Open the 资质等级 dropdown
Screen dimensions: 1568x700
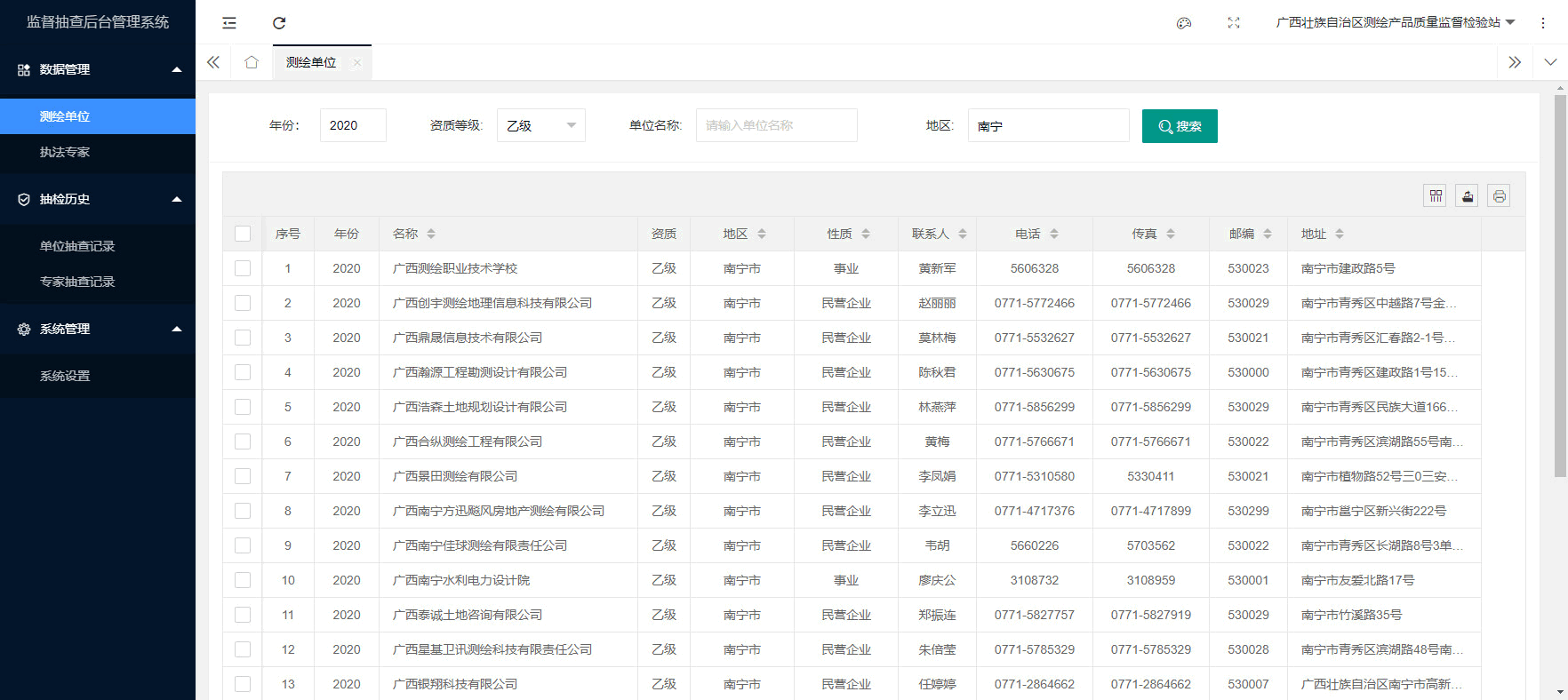tap(540, 125)
